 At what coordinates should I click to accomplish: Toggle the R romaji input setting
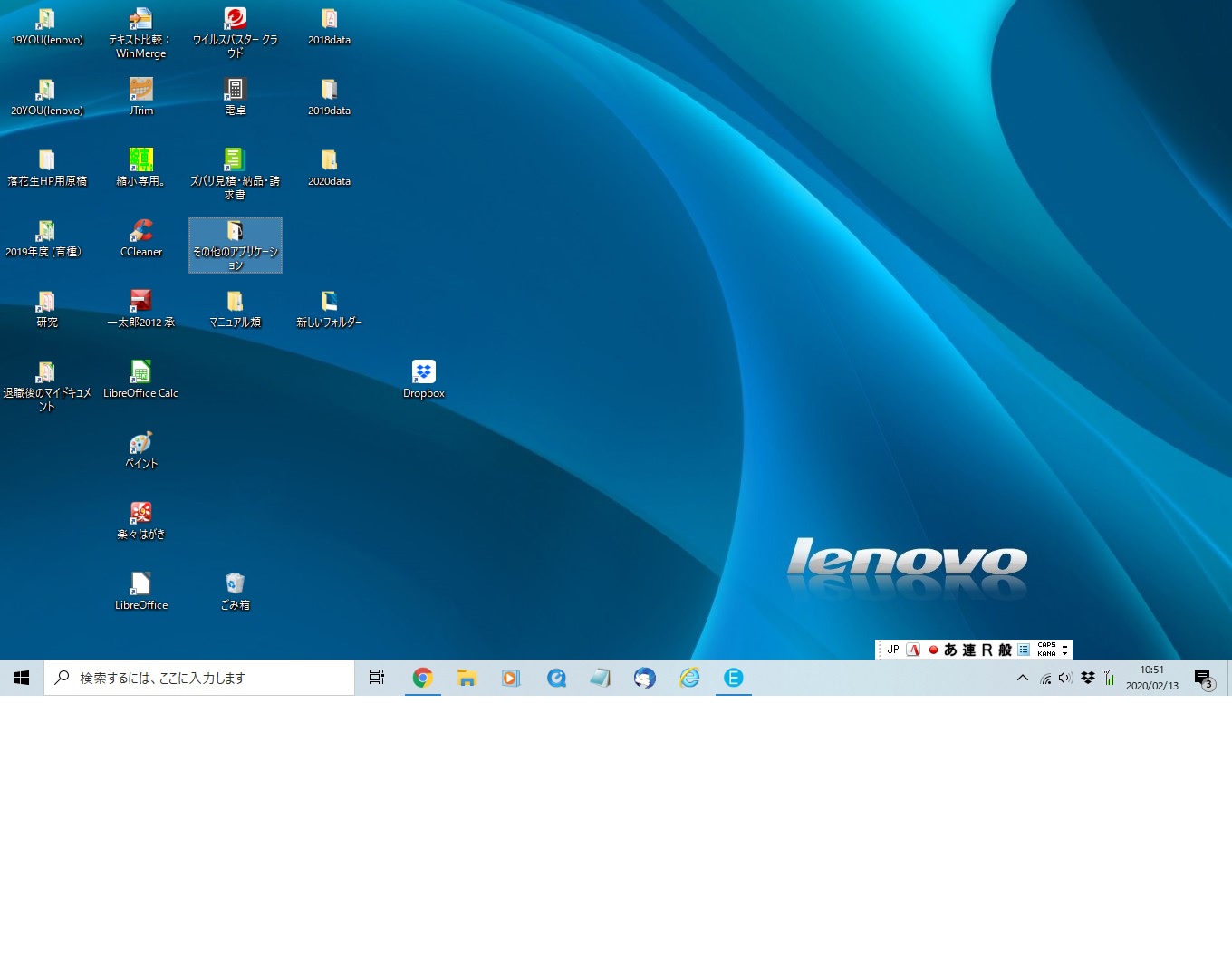[987, 650]
